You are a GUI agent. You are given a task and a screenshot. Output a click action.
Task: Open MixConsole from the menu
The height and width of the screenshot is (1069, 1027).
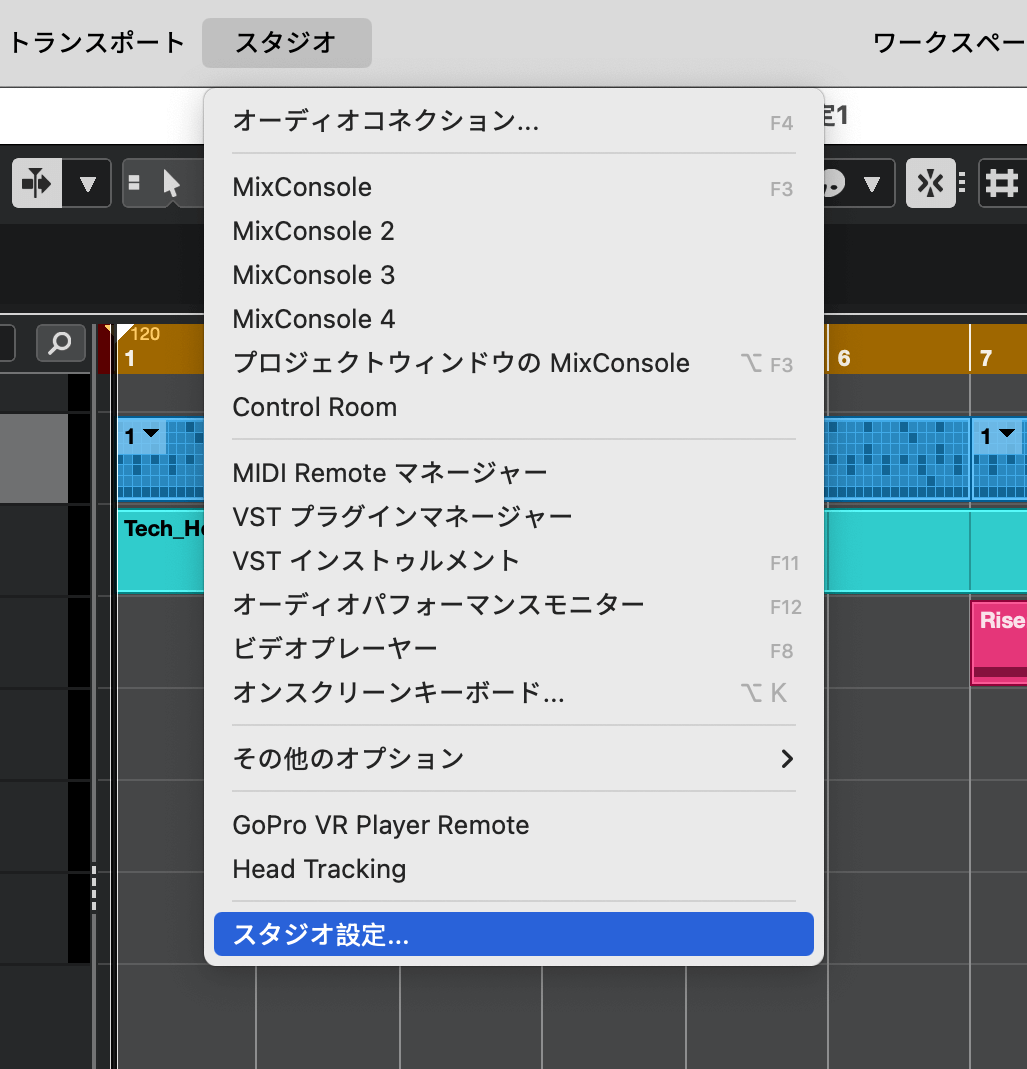514,187
